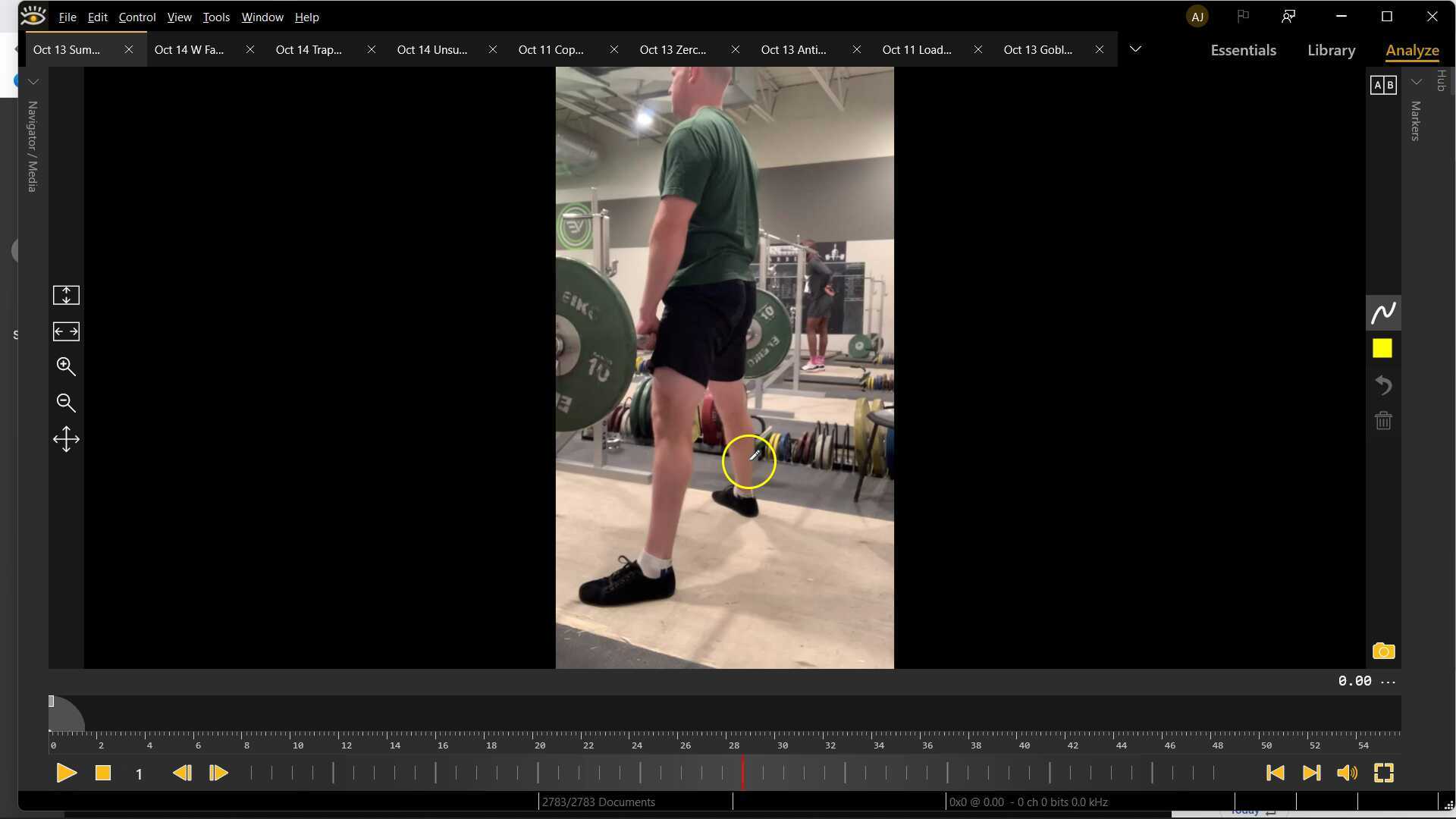This screenshot has height=819, width=1456.
Task: Open the tab overflow chevron
Action: pos(1135,49)
